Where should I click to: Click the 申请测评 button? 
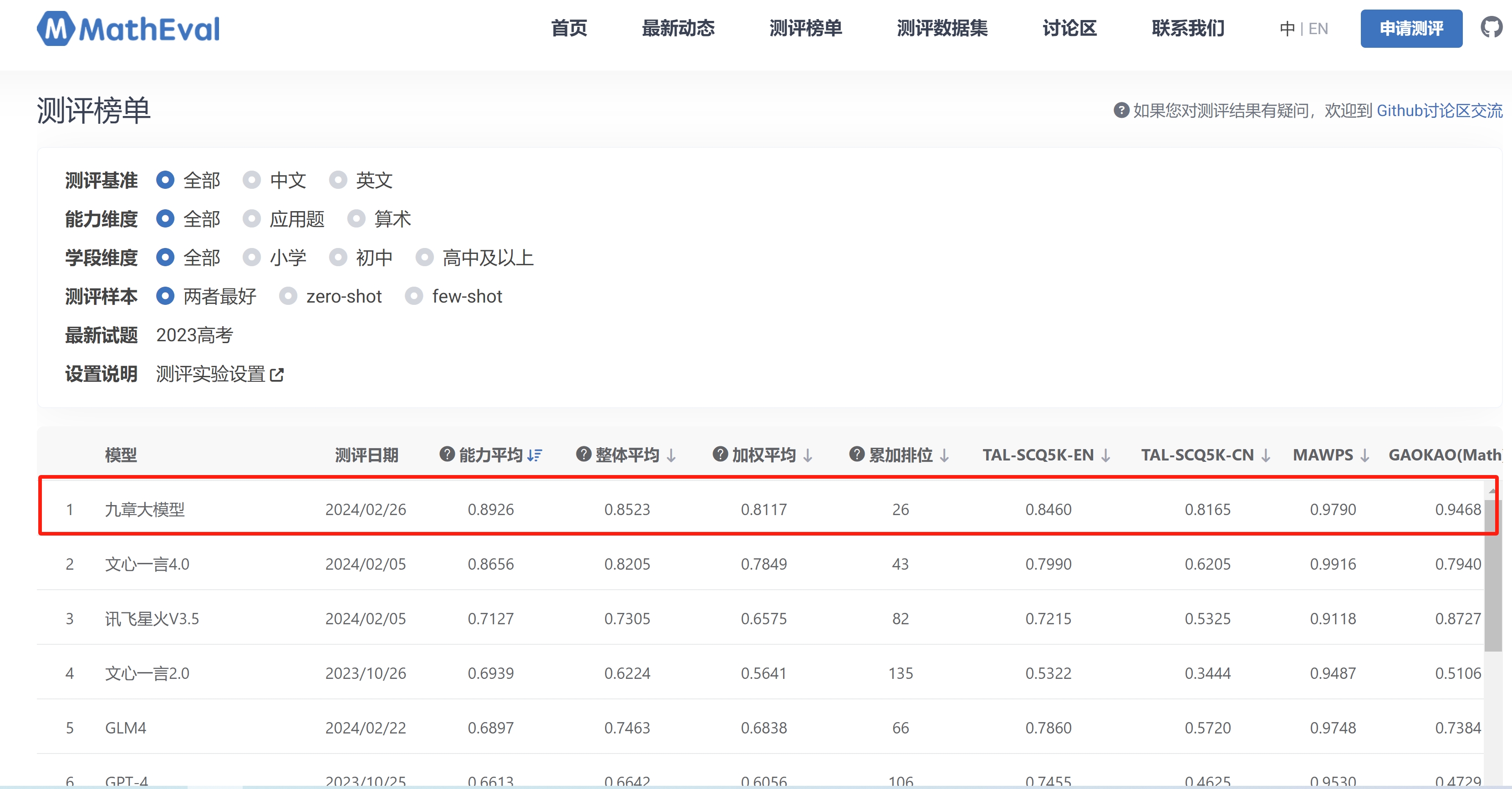1411,28
